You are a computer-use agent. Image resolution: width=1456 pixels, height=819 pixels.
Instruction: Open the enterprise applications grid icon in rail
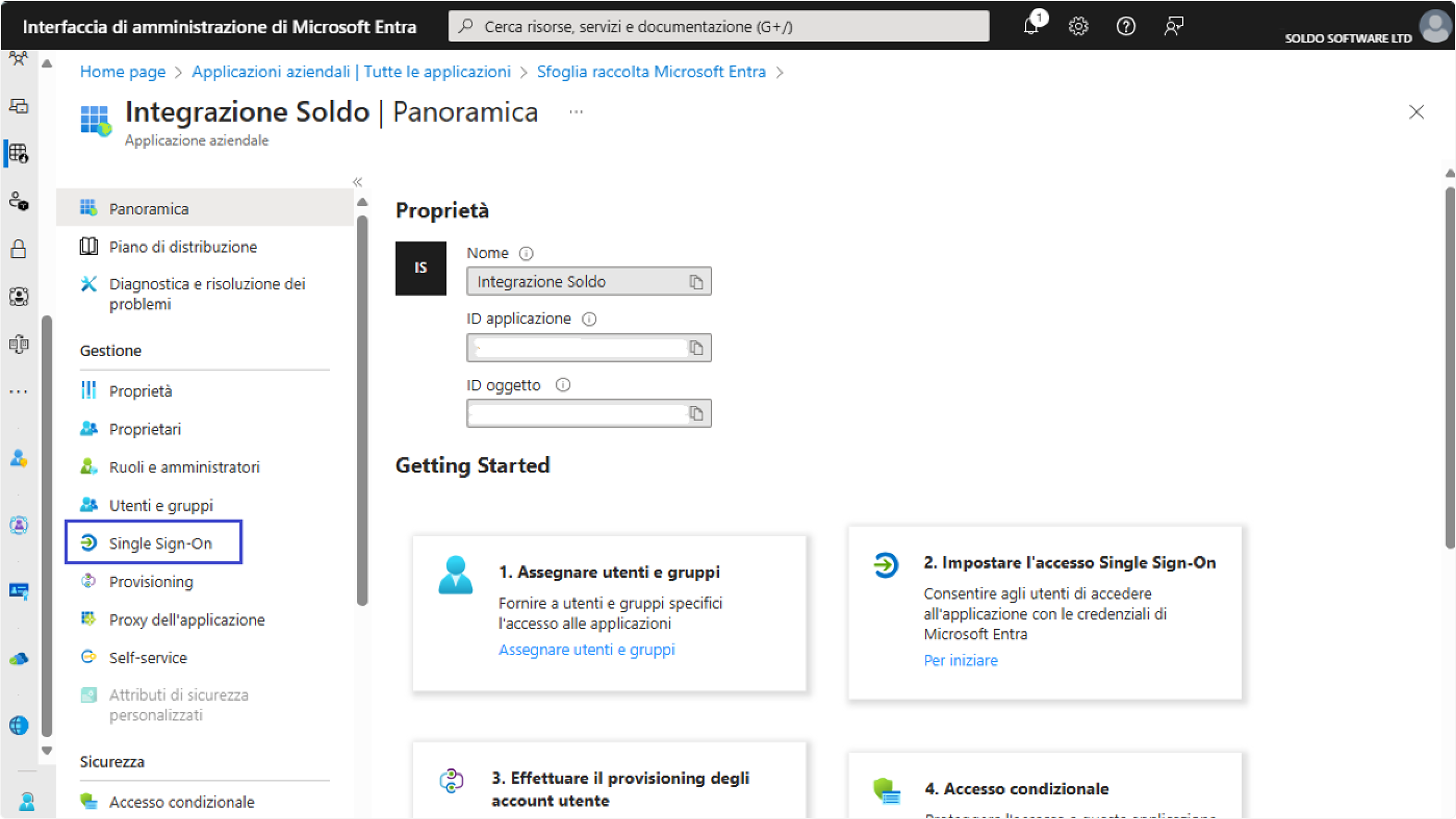(x=19, y=153)
